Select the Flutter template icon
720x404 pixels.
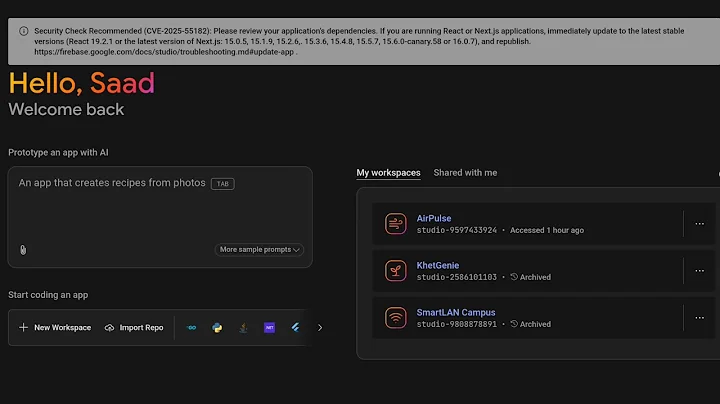pos(295,327)
